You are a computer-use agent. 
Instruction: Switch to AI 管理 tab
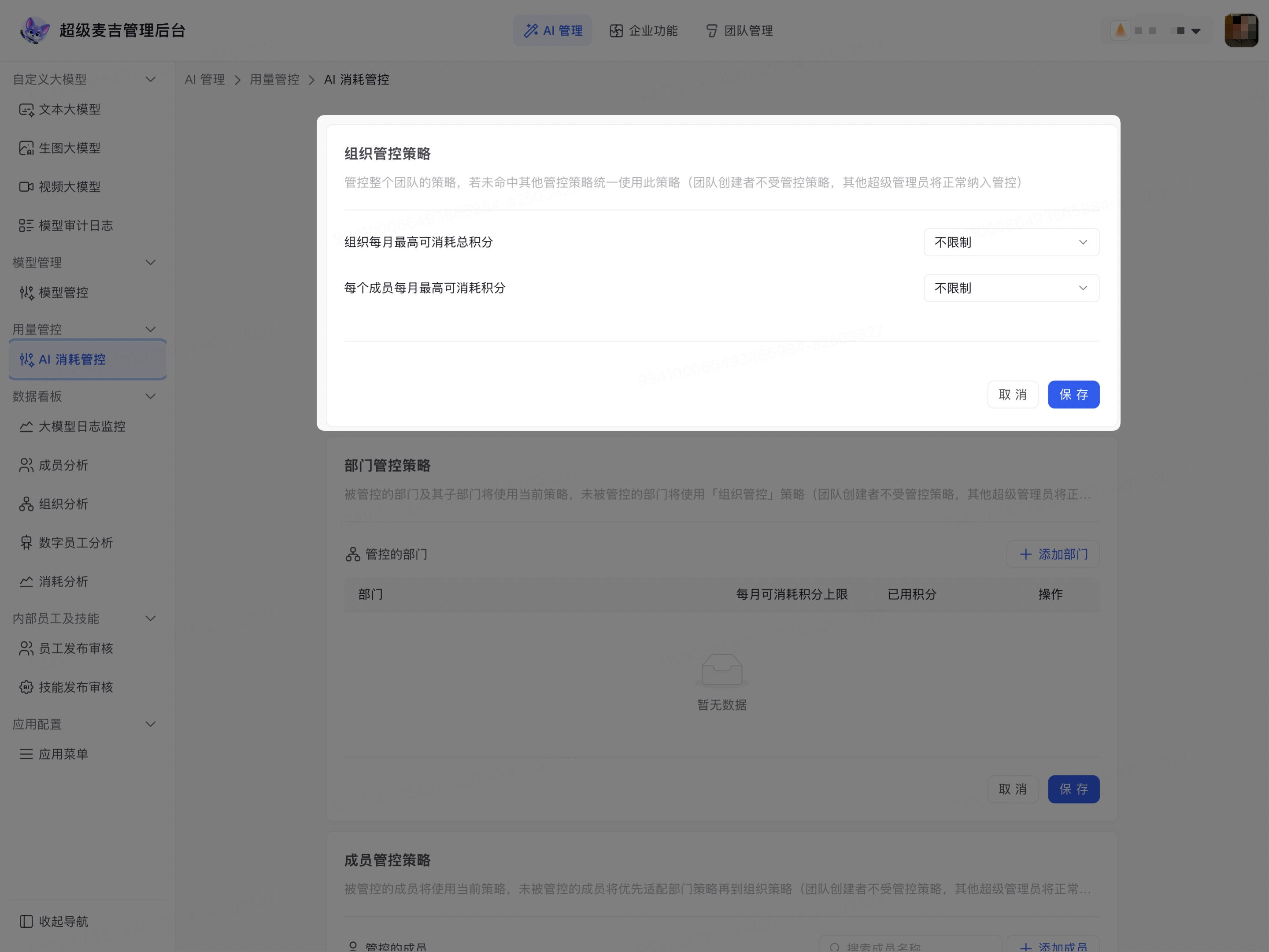pyautogui.click(x=552, y=30)
